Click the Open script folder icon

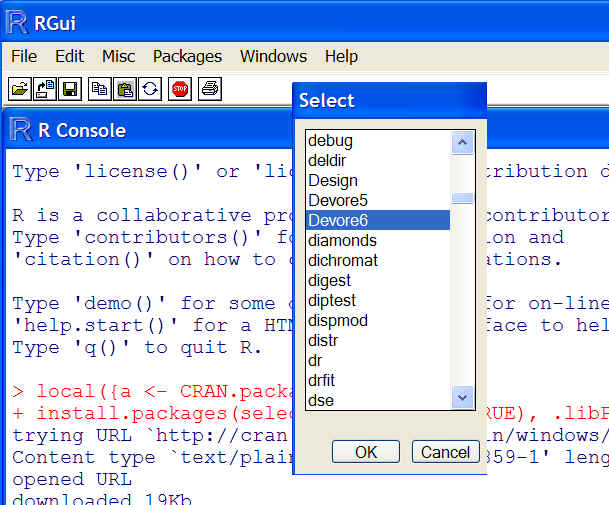(x=20, y=89)
